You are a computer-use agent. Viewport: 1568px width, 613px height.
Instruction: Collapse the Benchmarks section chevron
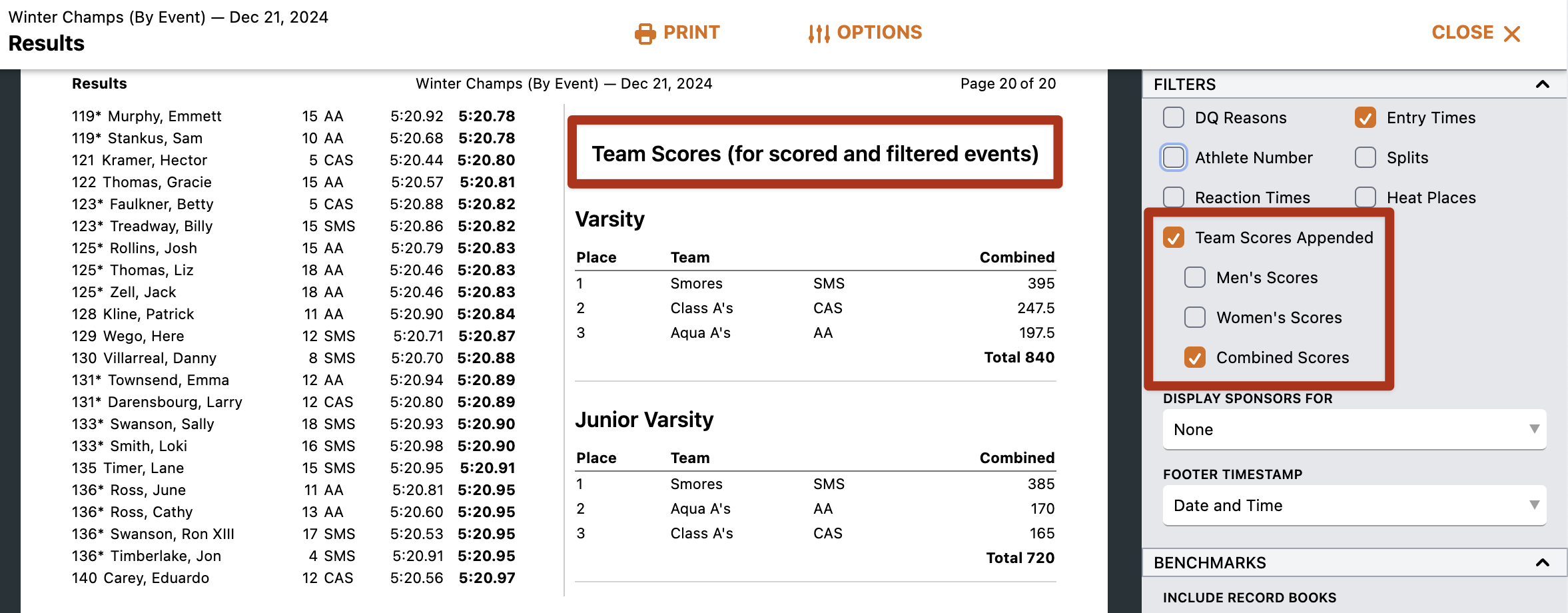(1542, 563)
